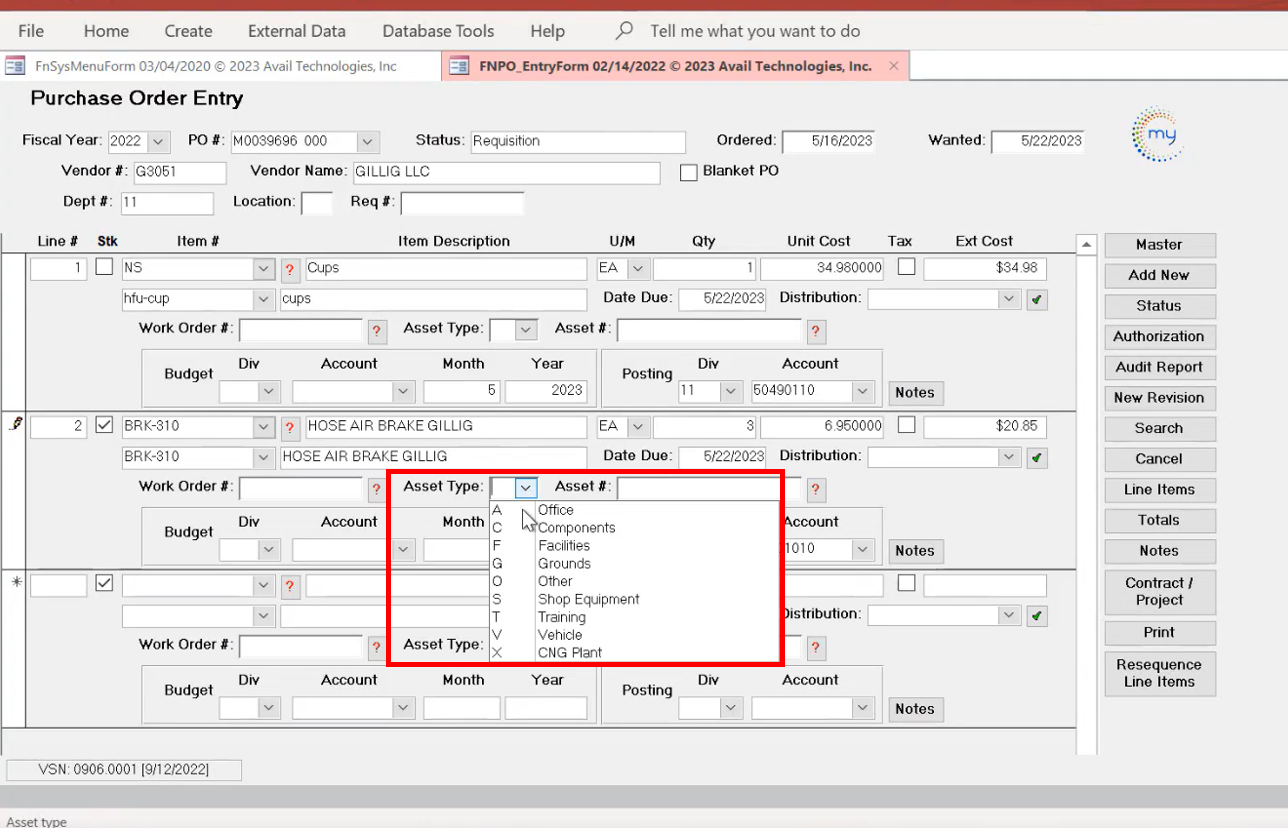The image size is (1288, 828).
Task: Expand line 1 U/M dropdown showing EA
Action: 637,269
